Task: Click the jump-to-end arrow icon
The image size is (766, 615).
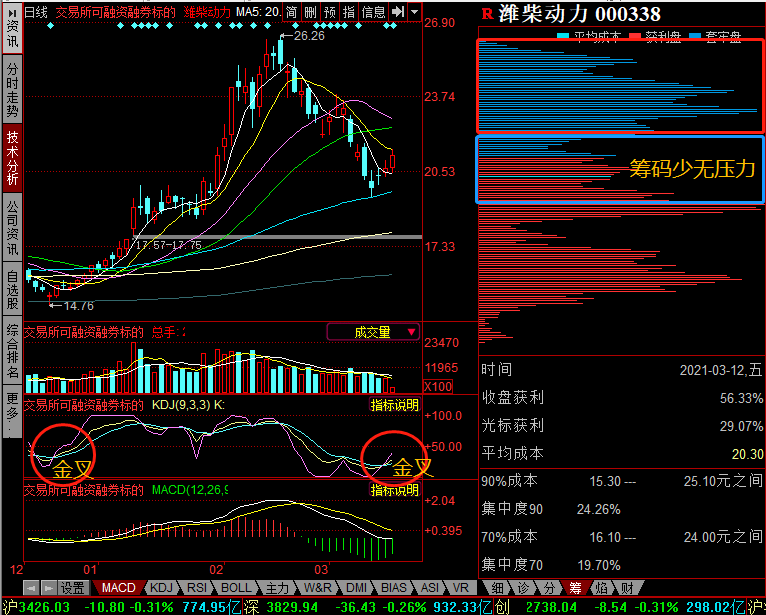Action: [398, 12]
